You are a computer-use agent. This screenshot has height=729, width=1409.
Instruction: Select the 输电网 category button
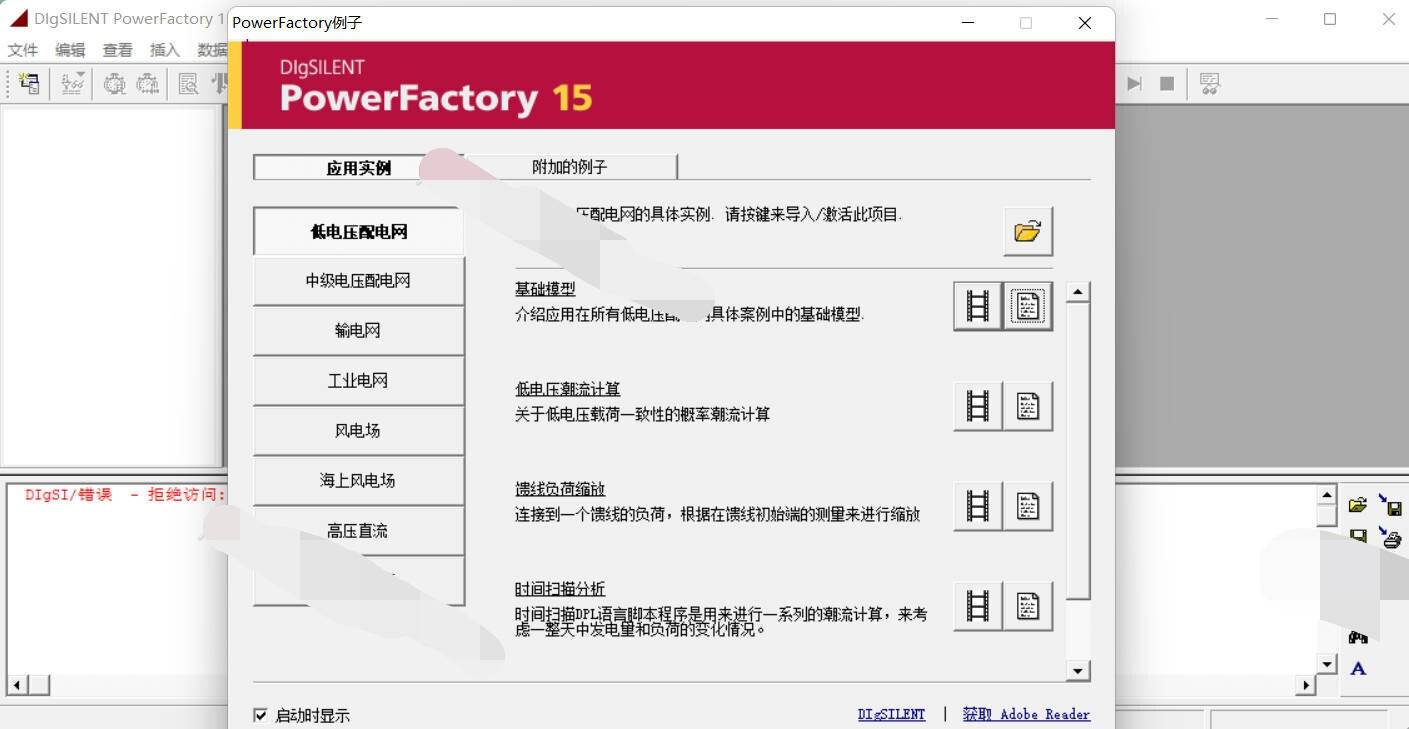pyautogui.click(x=359, y=331)
